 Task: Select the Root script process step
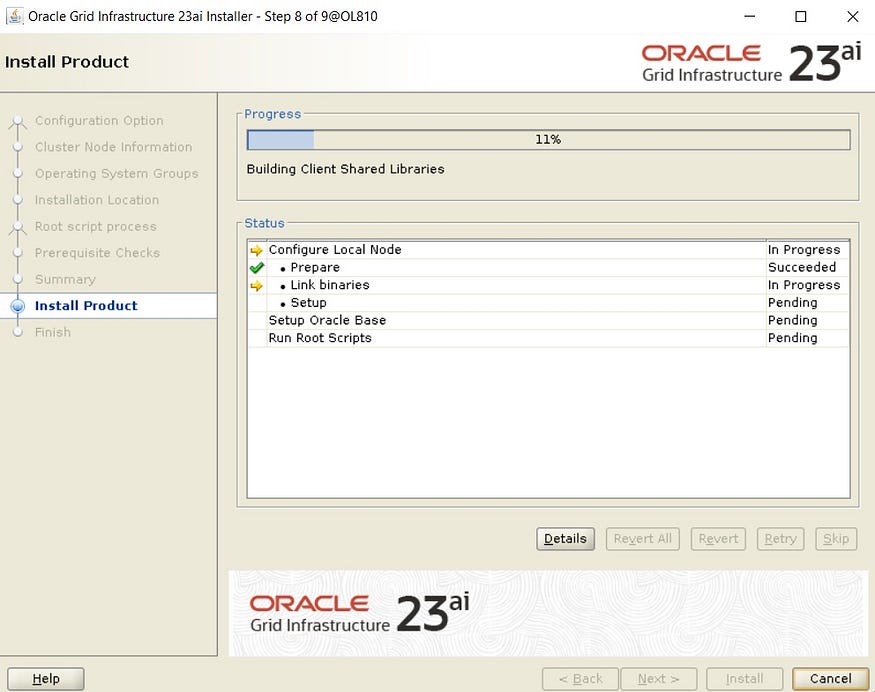(95, 227)
